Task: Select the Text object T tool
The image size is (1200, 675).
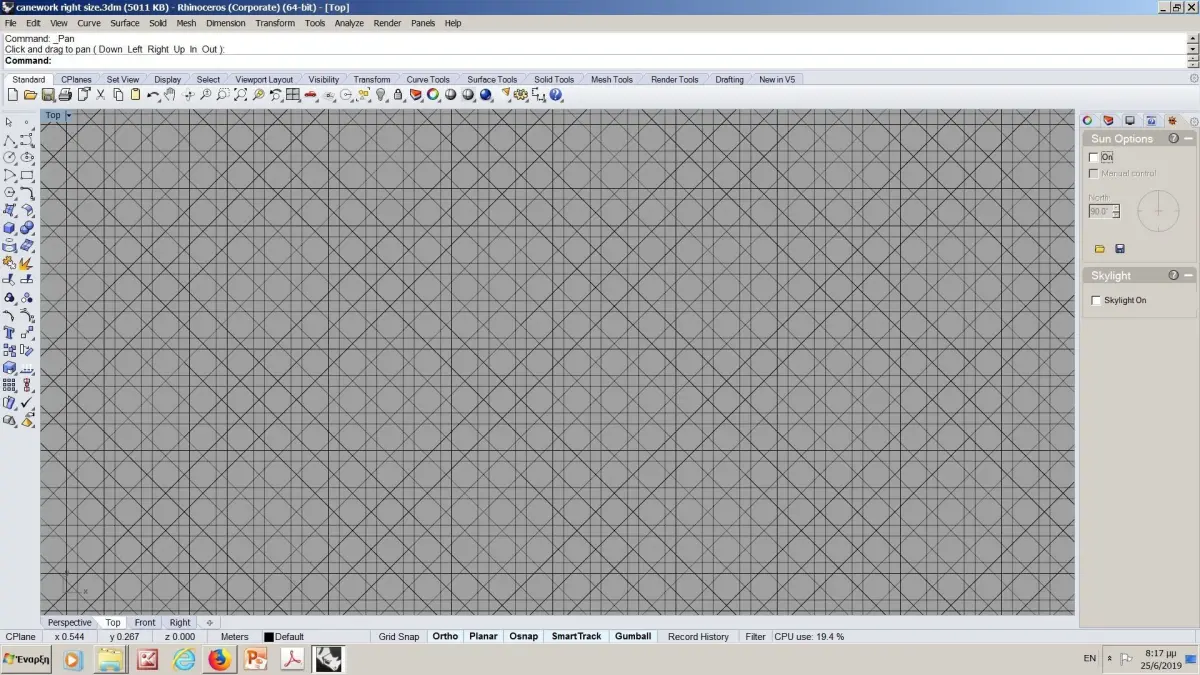Action: click(9, 333)
